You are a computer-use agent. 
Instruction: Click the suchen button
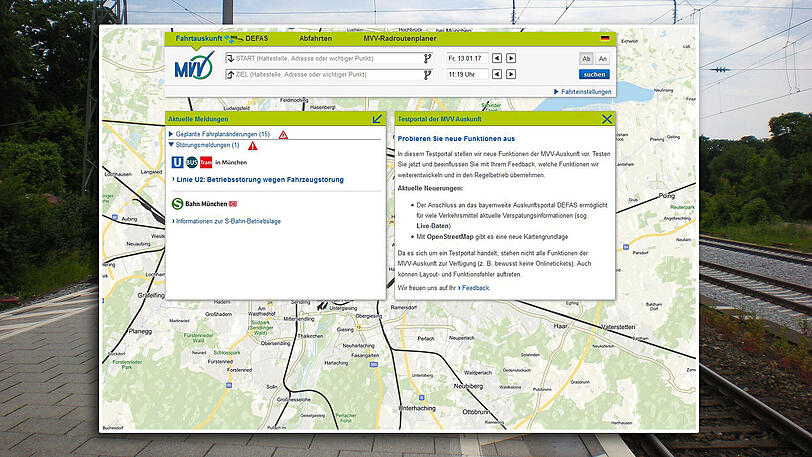[x=594, y=74]
